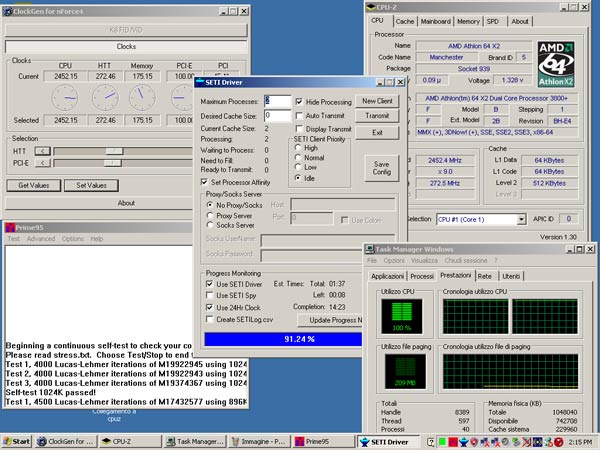Click the green square CPU tray icon
Viewport: 600px width, 450px height.
442,442
